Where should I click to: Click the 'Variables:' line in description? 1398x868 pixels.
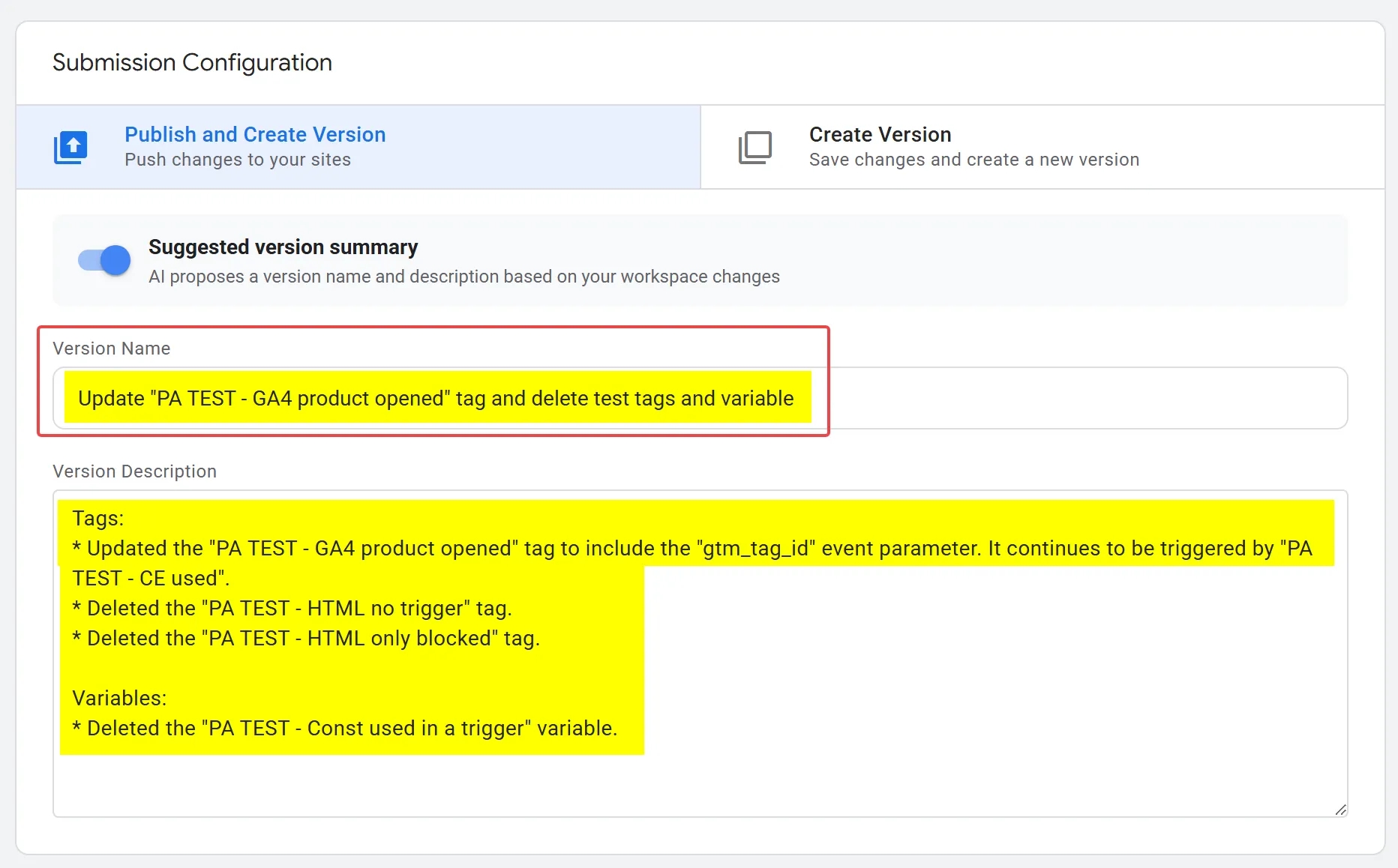[x=119, y=698]
